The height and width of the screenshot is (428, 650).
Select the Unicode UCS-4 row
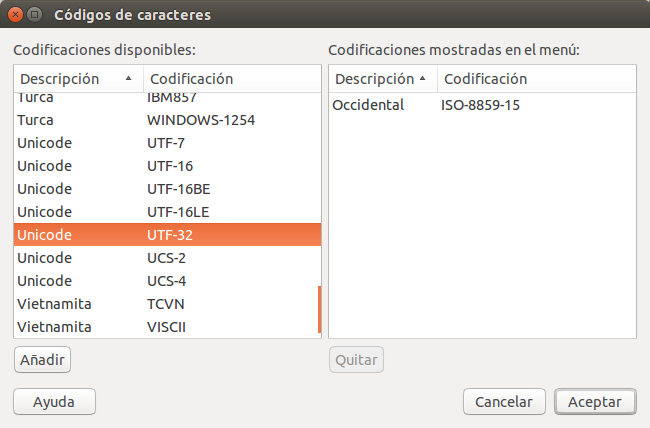tap(166, 281)
